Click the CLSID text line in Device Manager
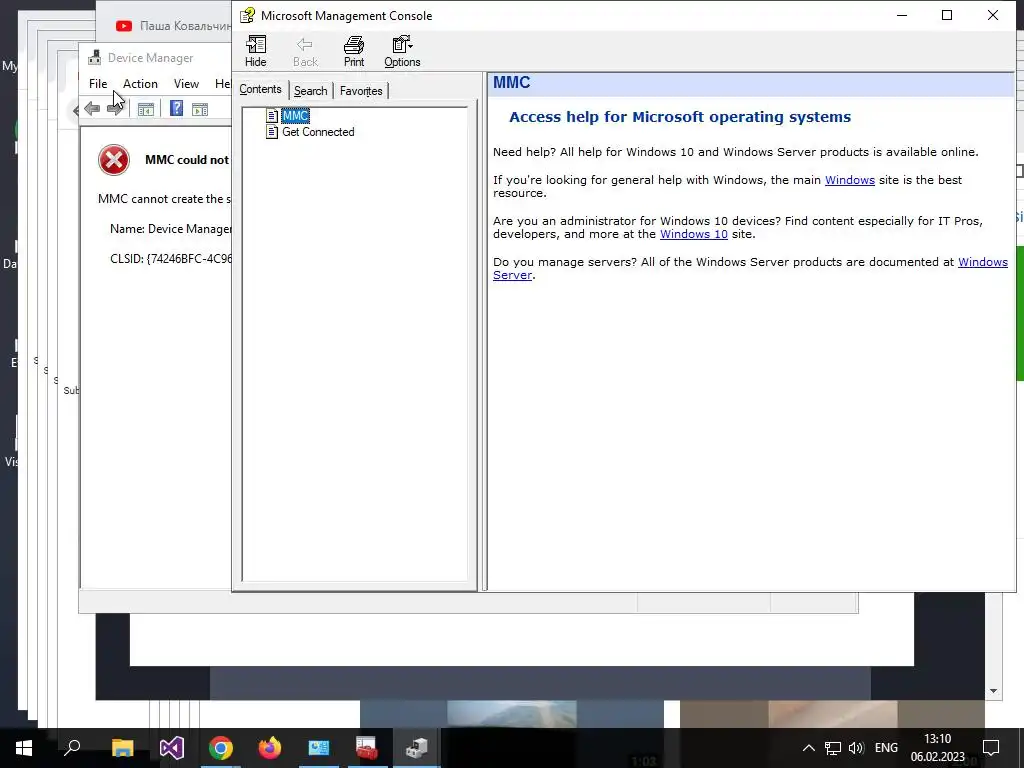Screen dimensions: 1024x768 170,259
